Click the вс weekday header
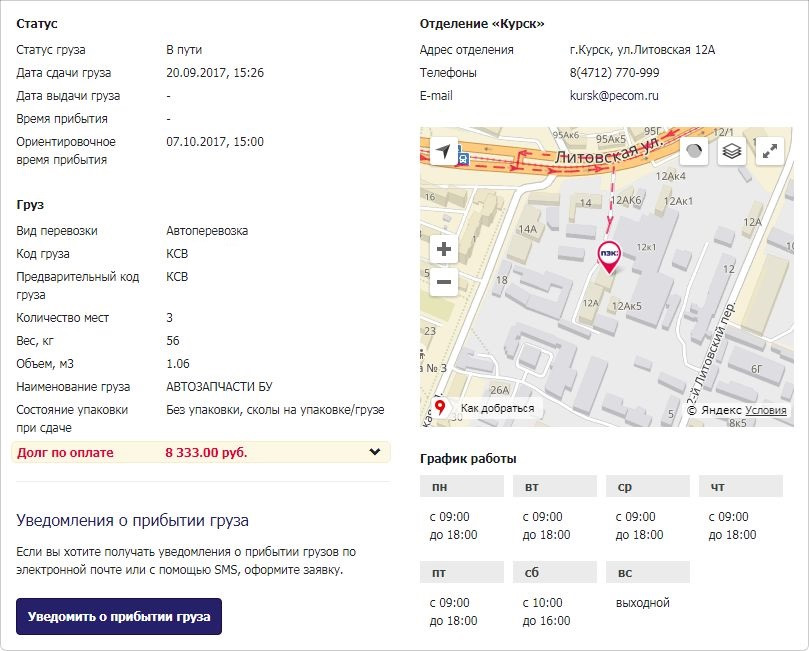Viewport: 809px width, 651px height. click(648, 573)
